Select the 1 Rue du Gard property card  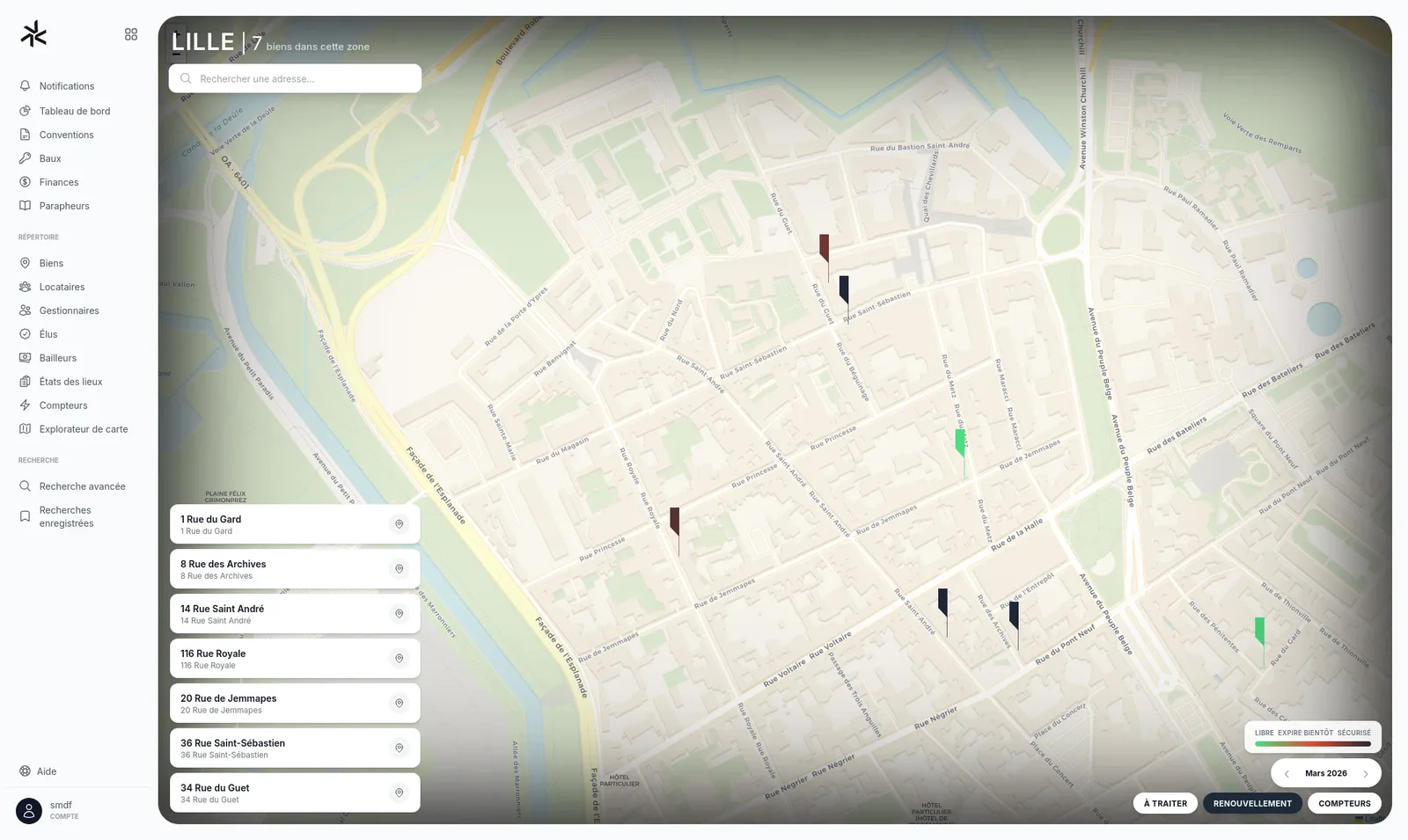[295, 525]
